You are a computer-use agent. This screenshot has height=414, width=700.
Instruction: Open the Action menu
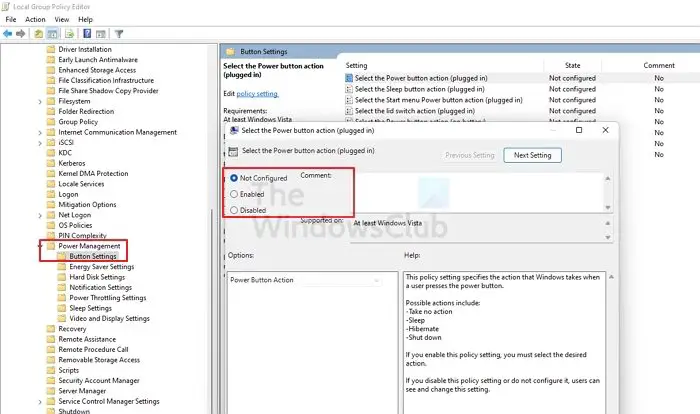click(35, 19)
